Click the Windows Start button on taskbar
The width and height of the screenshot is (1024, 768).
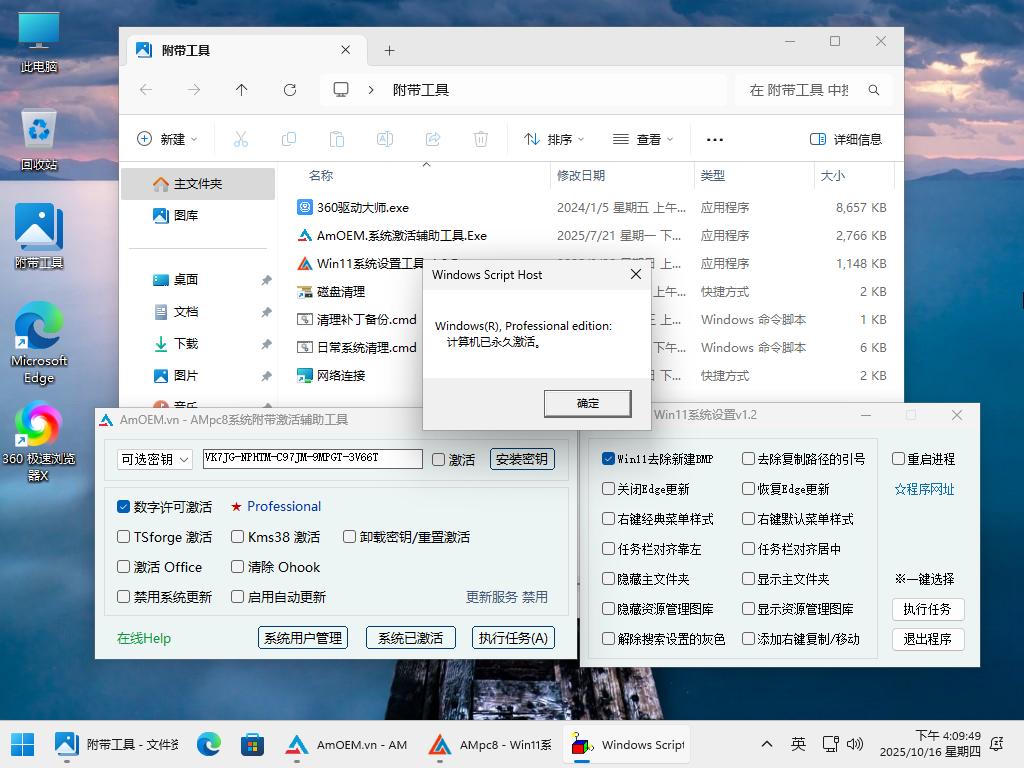point(22,744)
